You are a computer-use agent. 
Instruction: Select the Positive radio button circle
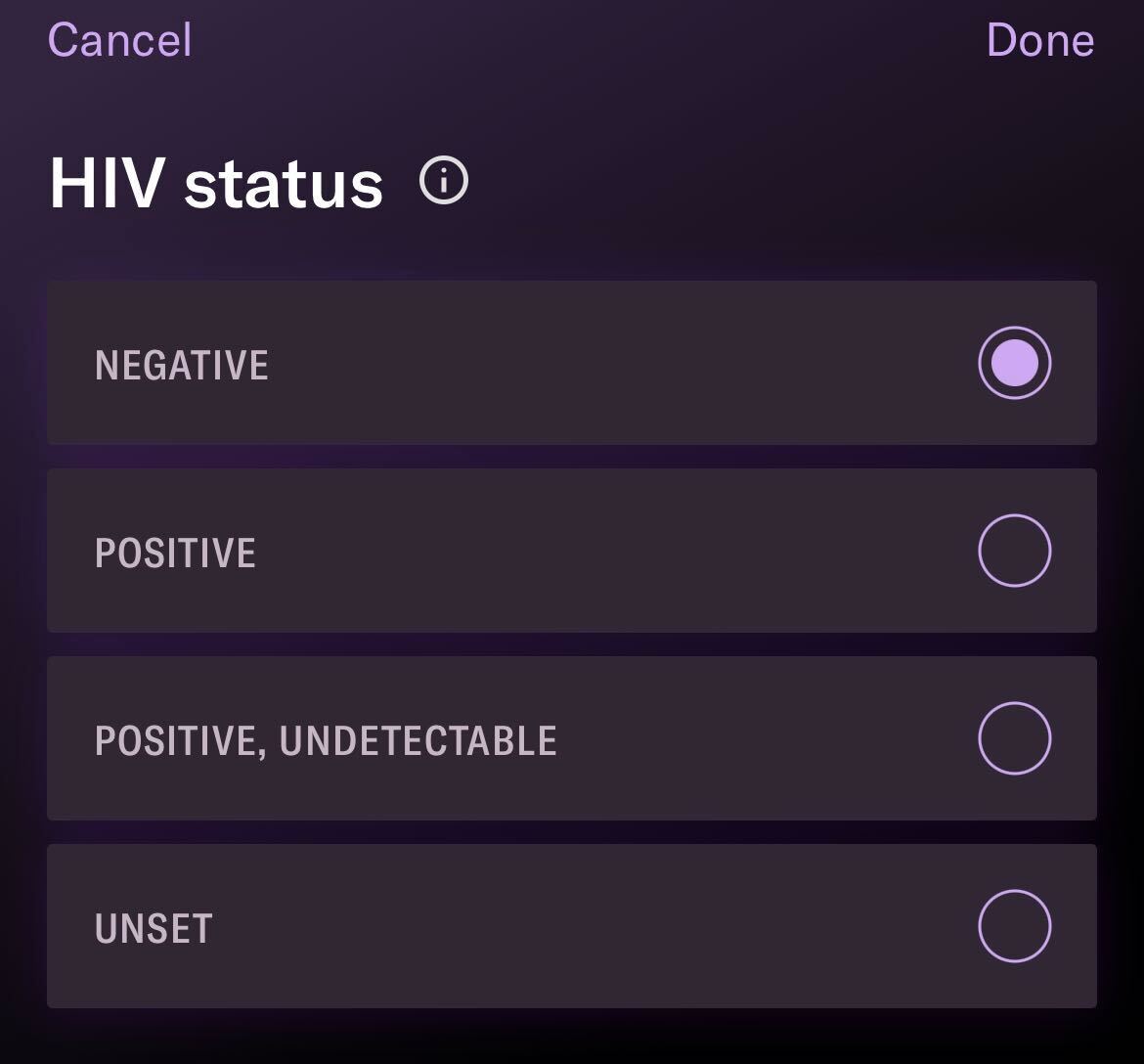coord(1014,551)
